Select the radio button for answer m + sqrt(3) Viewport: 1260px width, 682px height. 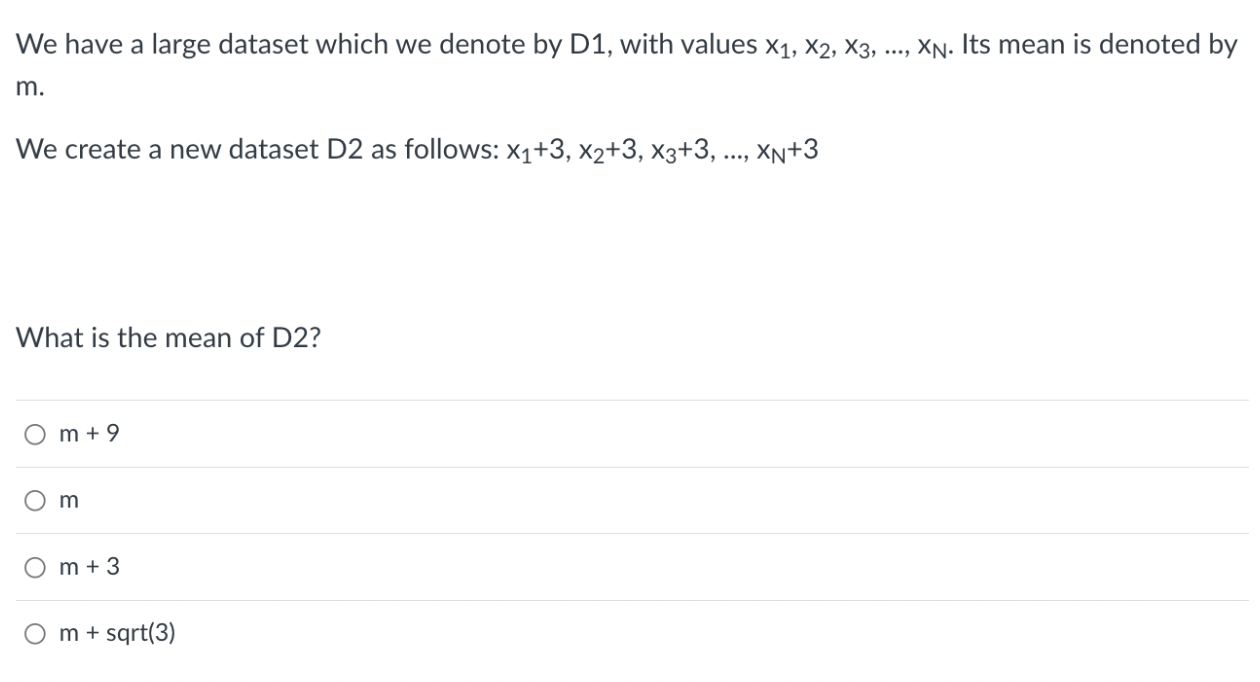pyautogui.click(x=35, y=633)
